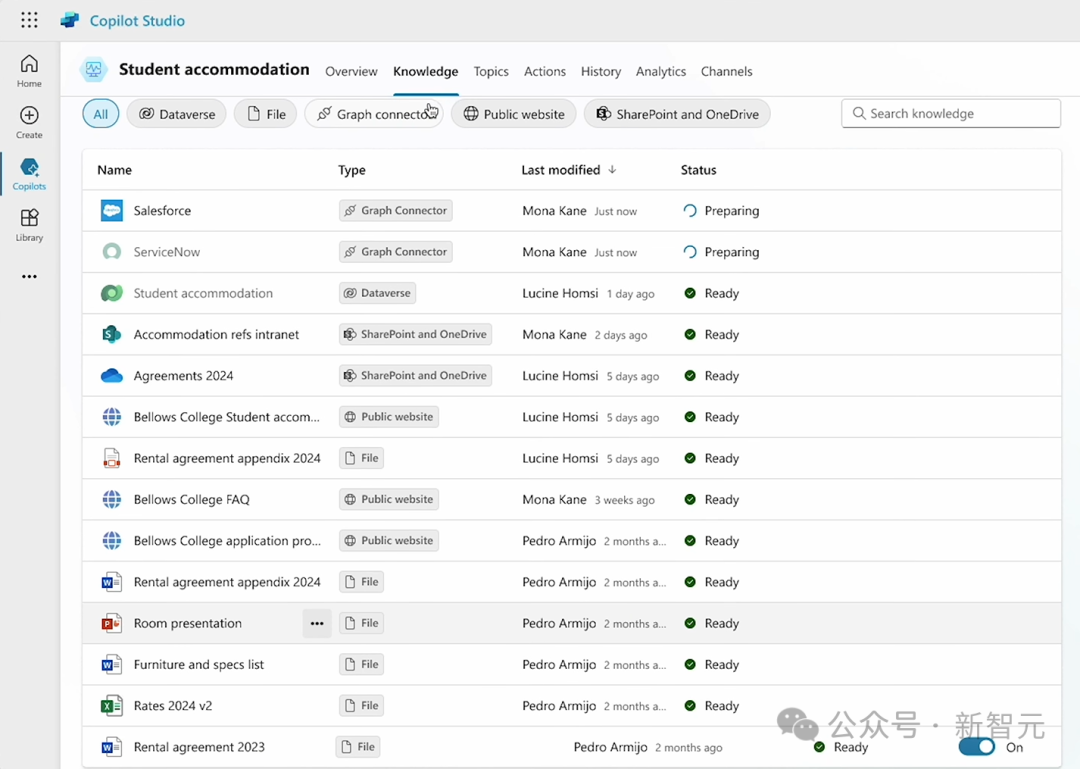
Task: Switch to the Topics tab
Action: 491,71
